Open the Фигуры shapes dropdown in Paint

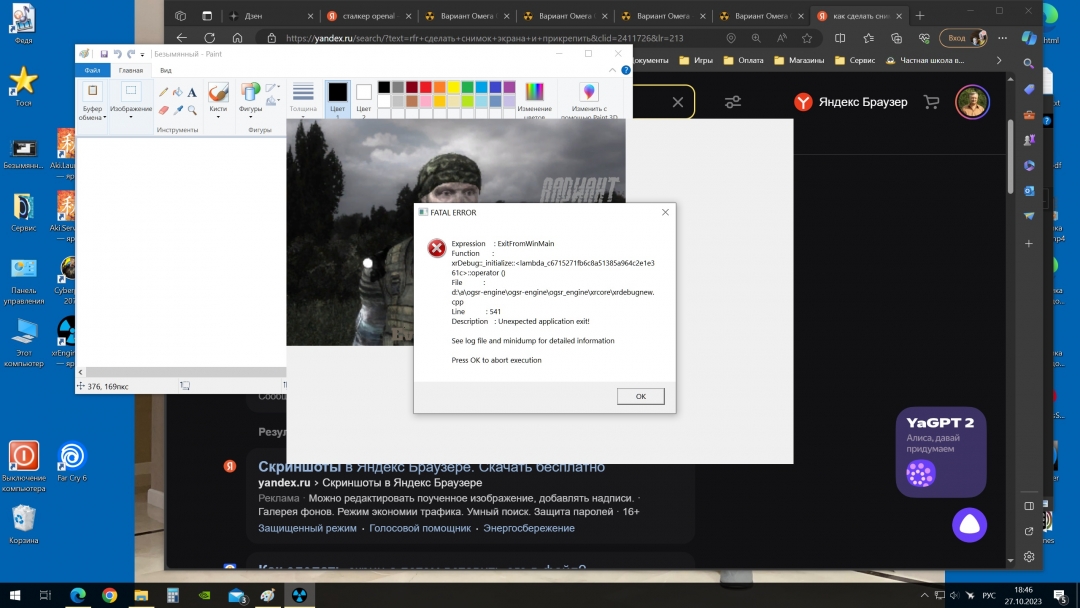pyautogui.click(x=250, y=101)
